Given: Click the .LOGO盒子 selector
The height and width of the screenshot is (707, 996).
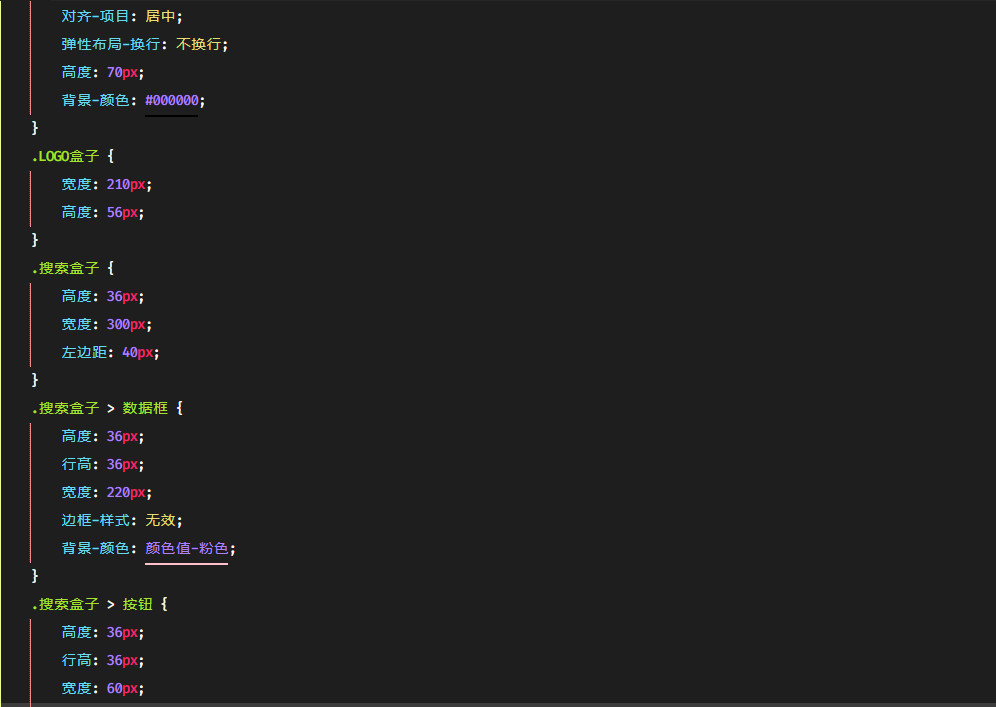Looking at the screenshot, I should point(65,156).
